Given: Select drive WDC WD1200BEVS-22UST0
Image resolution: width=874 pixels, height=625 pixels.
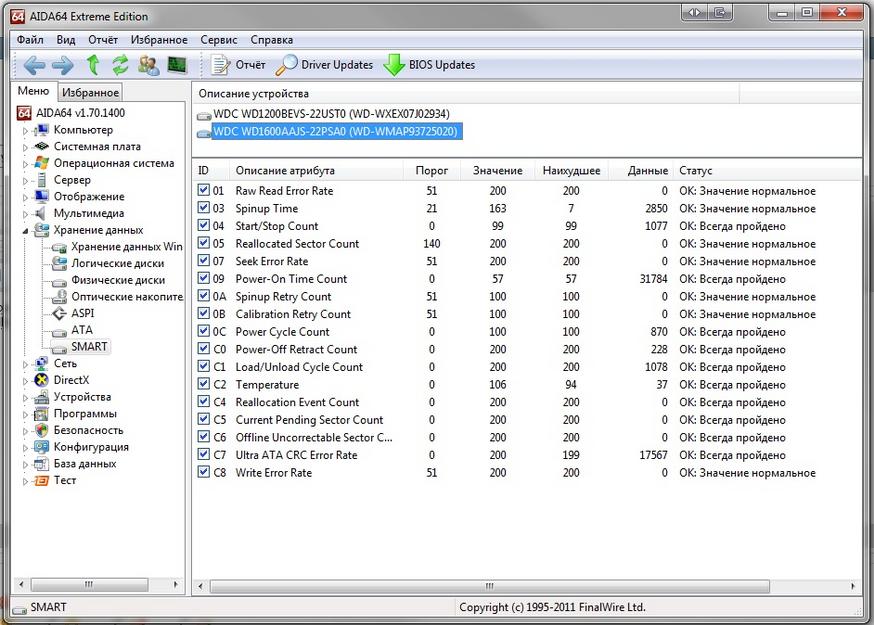Looking at the screenshot, I should pos(331,114).
